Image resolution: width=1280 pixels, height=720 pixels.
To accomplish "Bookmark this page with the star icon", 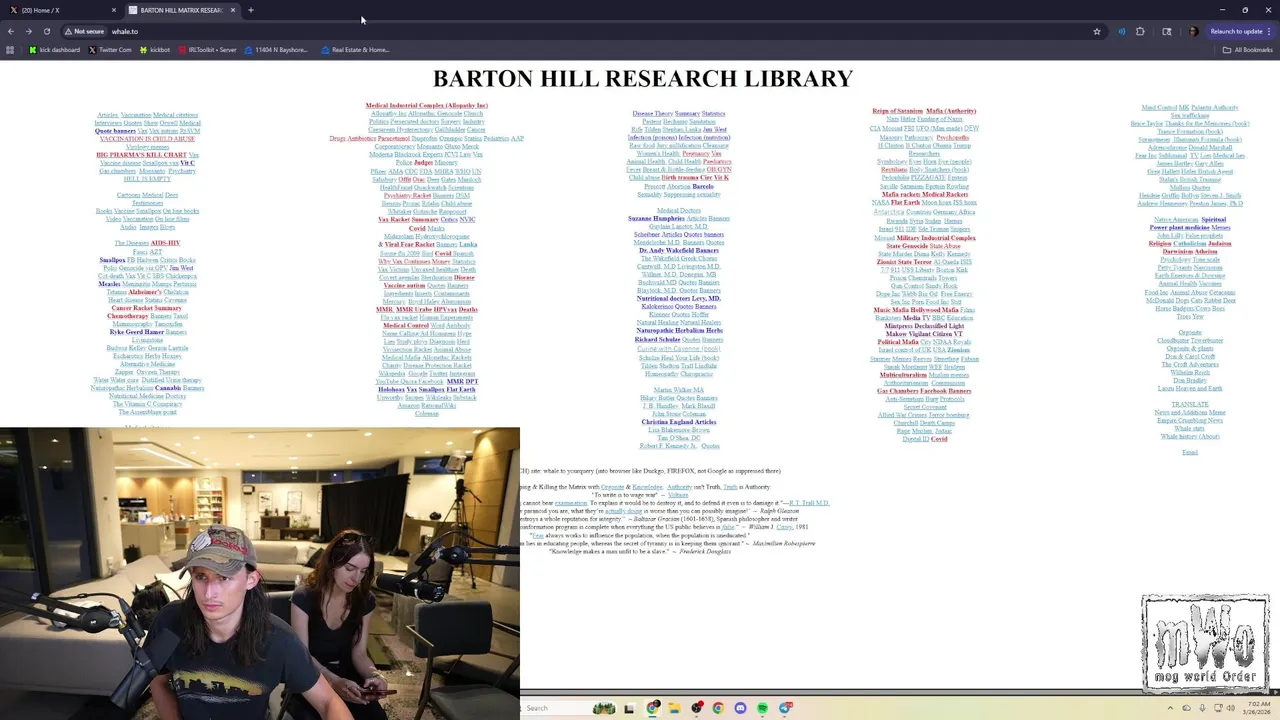I will tap(1097, 31).
